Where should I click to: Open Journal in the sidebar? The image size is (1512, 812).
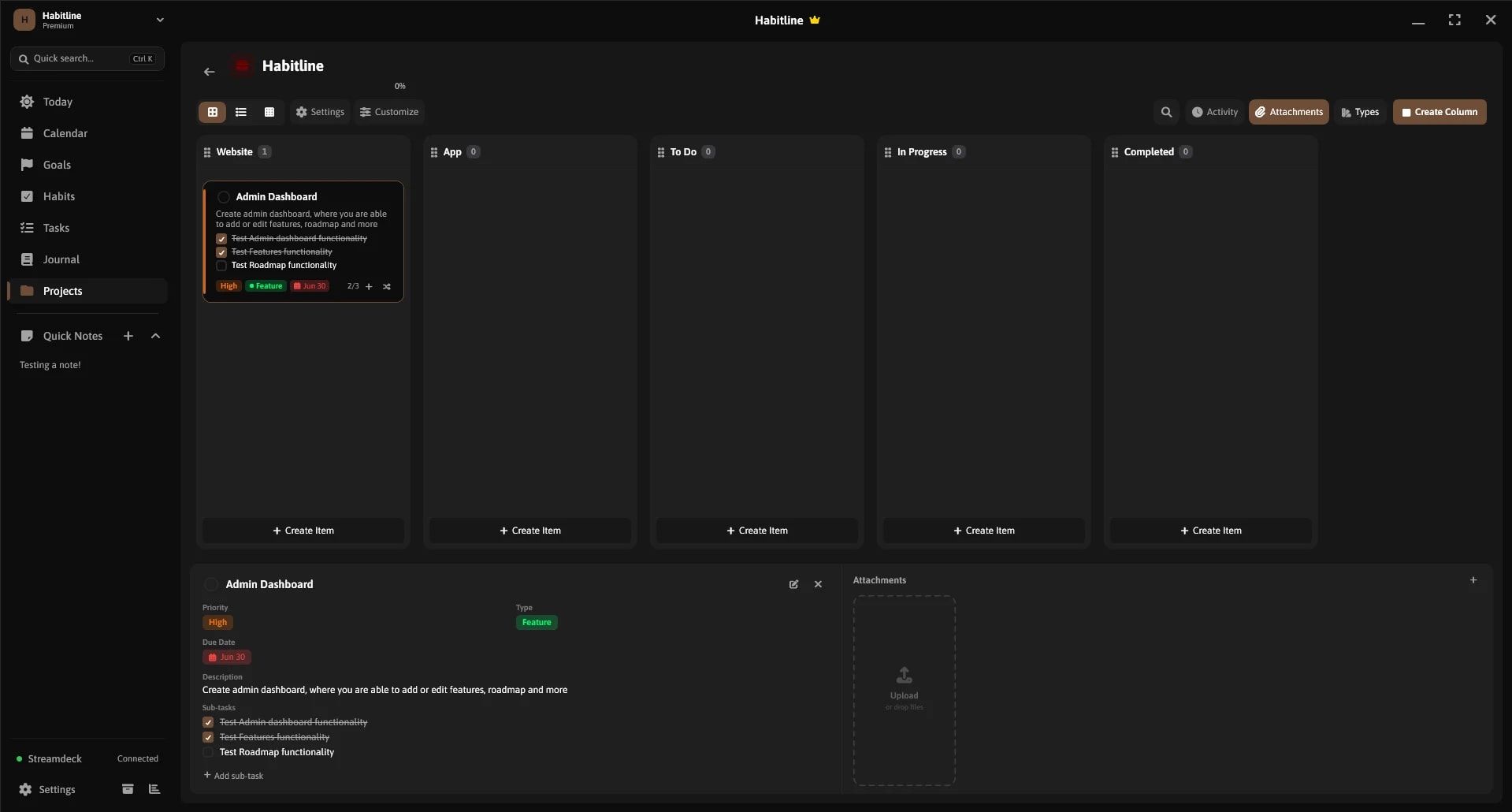coord(88,259)
